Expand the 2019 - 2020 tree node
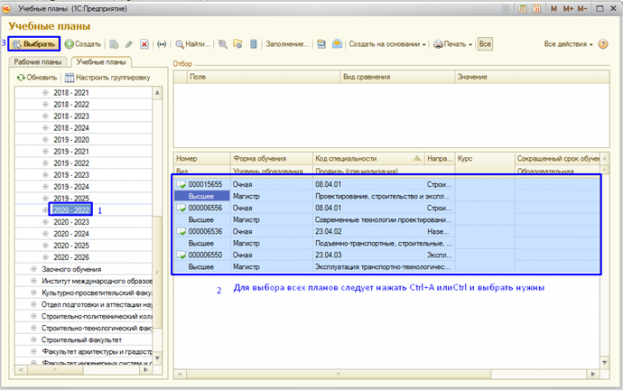Screen dimensions: 623x390 point(45,140)
